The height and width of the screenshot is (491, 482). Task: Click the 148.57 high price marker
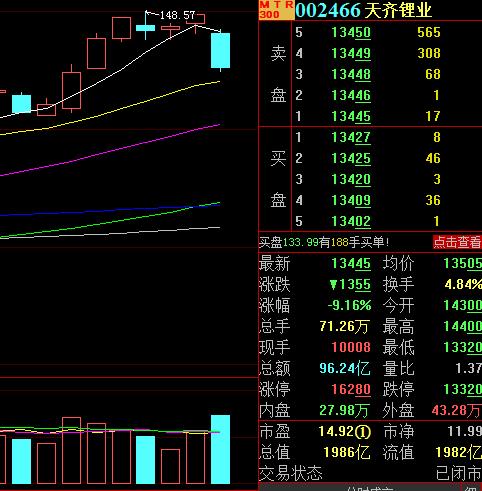pos(177,15)
